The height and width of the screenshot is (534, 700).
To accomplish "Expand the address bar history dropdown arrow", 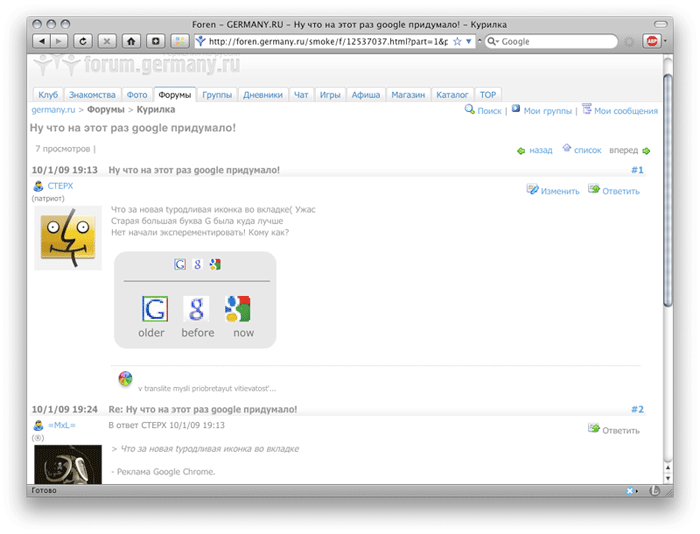I will [470, 42].
